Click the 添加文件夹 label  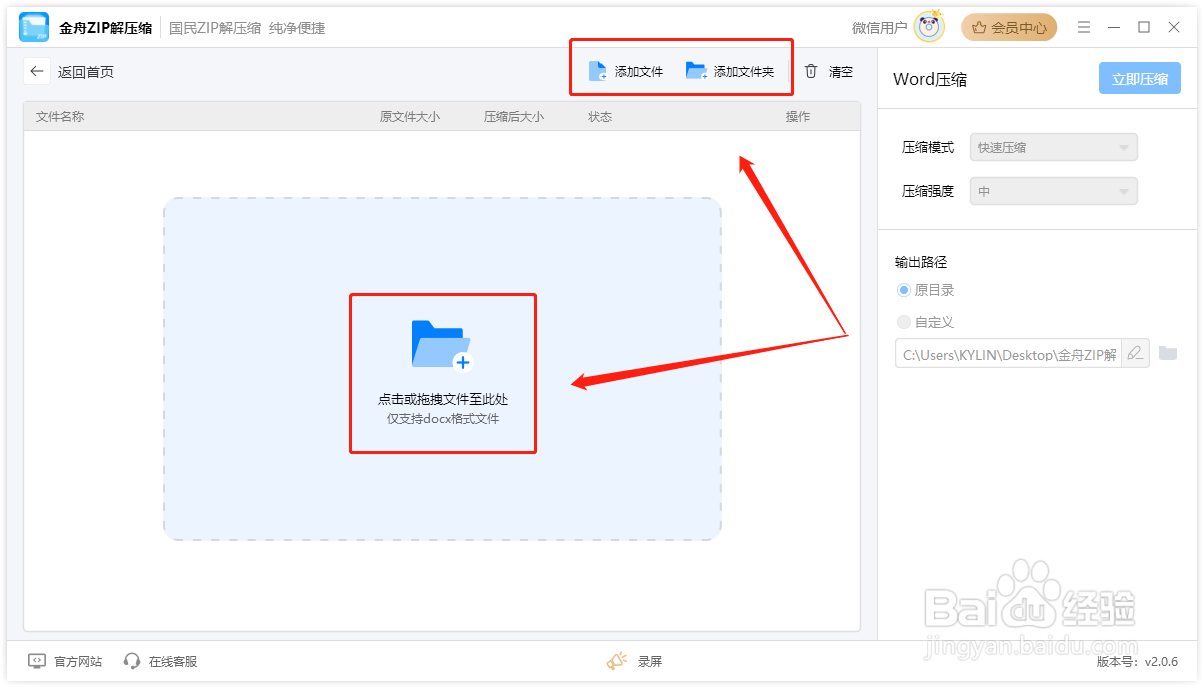click(744, 71)
